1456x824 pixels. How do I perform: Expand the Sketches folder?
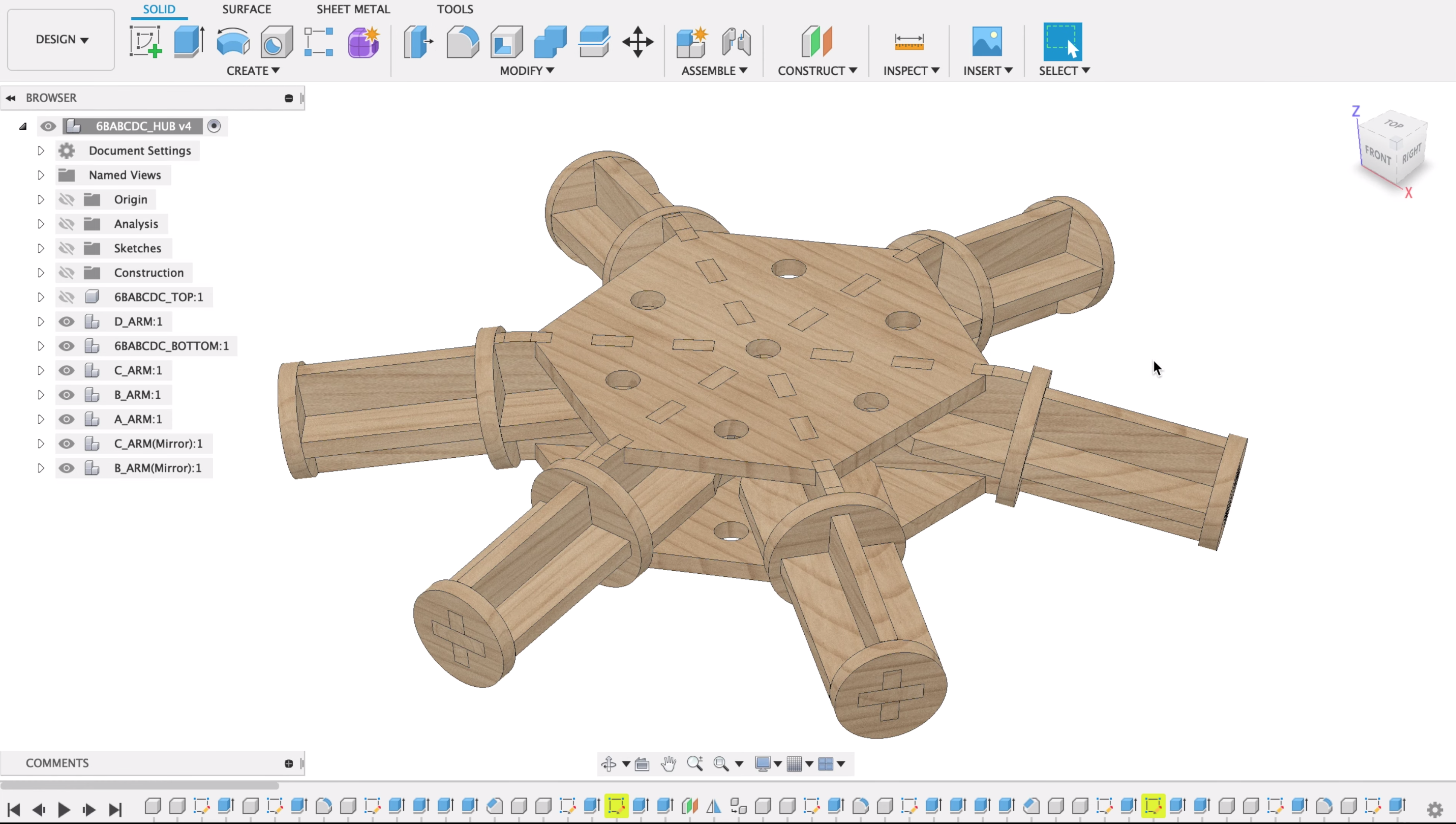coord(40,248)
